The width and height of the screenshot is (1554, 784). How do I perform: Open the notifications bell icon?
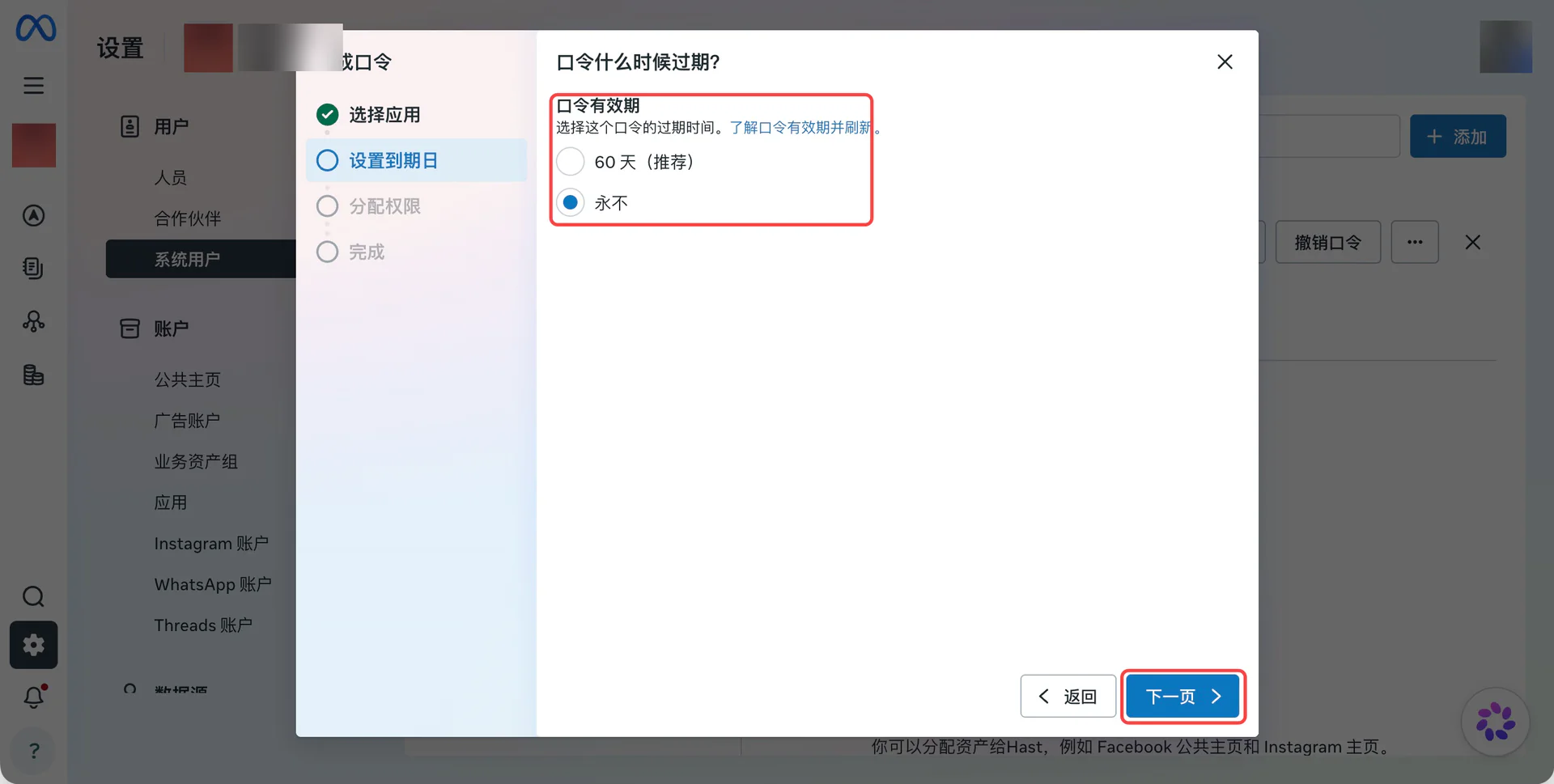click(x=33, y=697)
